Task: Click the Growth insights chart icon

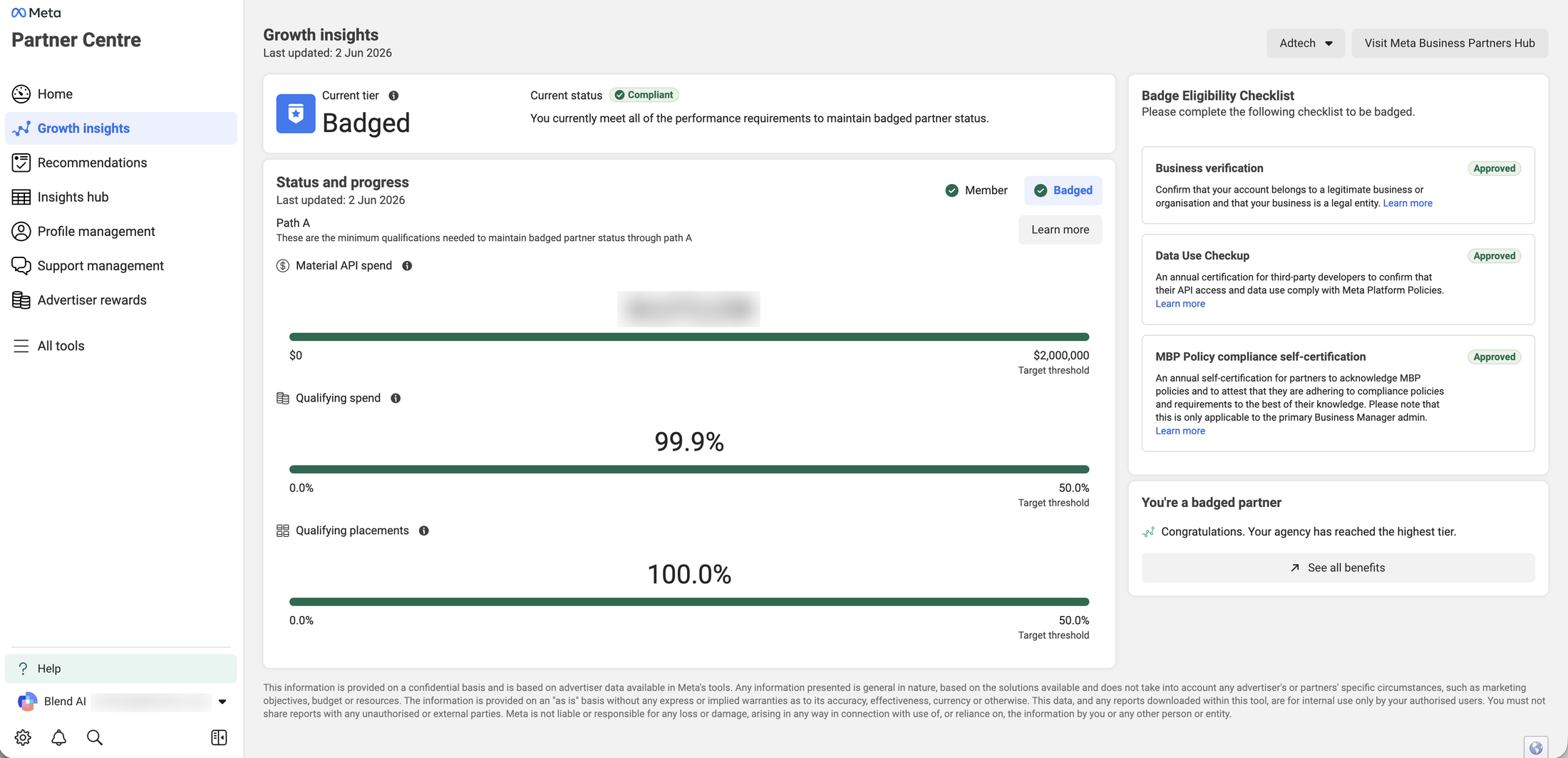Action: [21, 128]
